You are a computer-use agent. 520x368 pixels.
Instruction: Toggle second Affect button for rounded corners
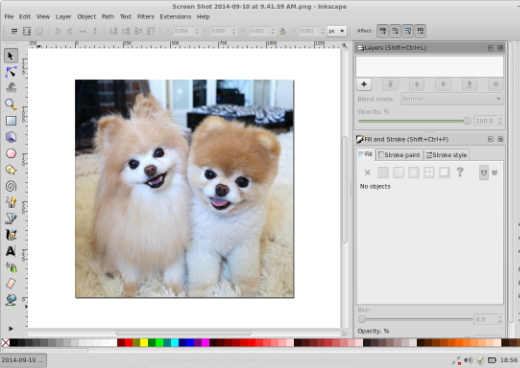(x=395, y=31)
